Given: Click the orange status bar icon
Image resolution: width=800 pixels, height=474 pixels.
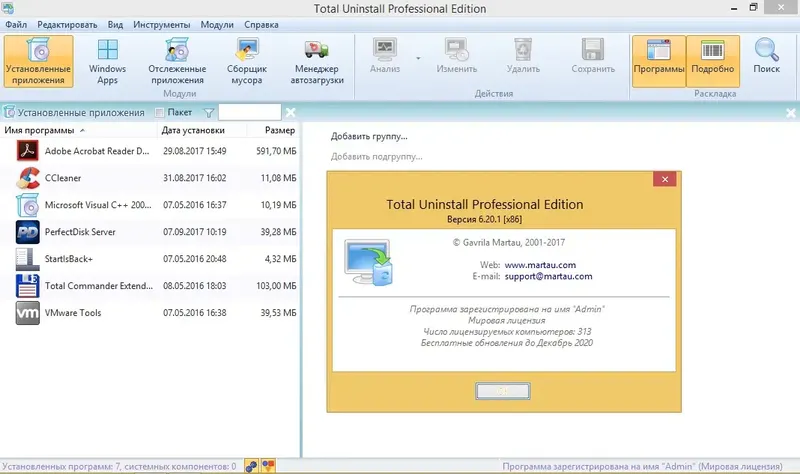Looking at the screenshot, I should [268, 466].
